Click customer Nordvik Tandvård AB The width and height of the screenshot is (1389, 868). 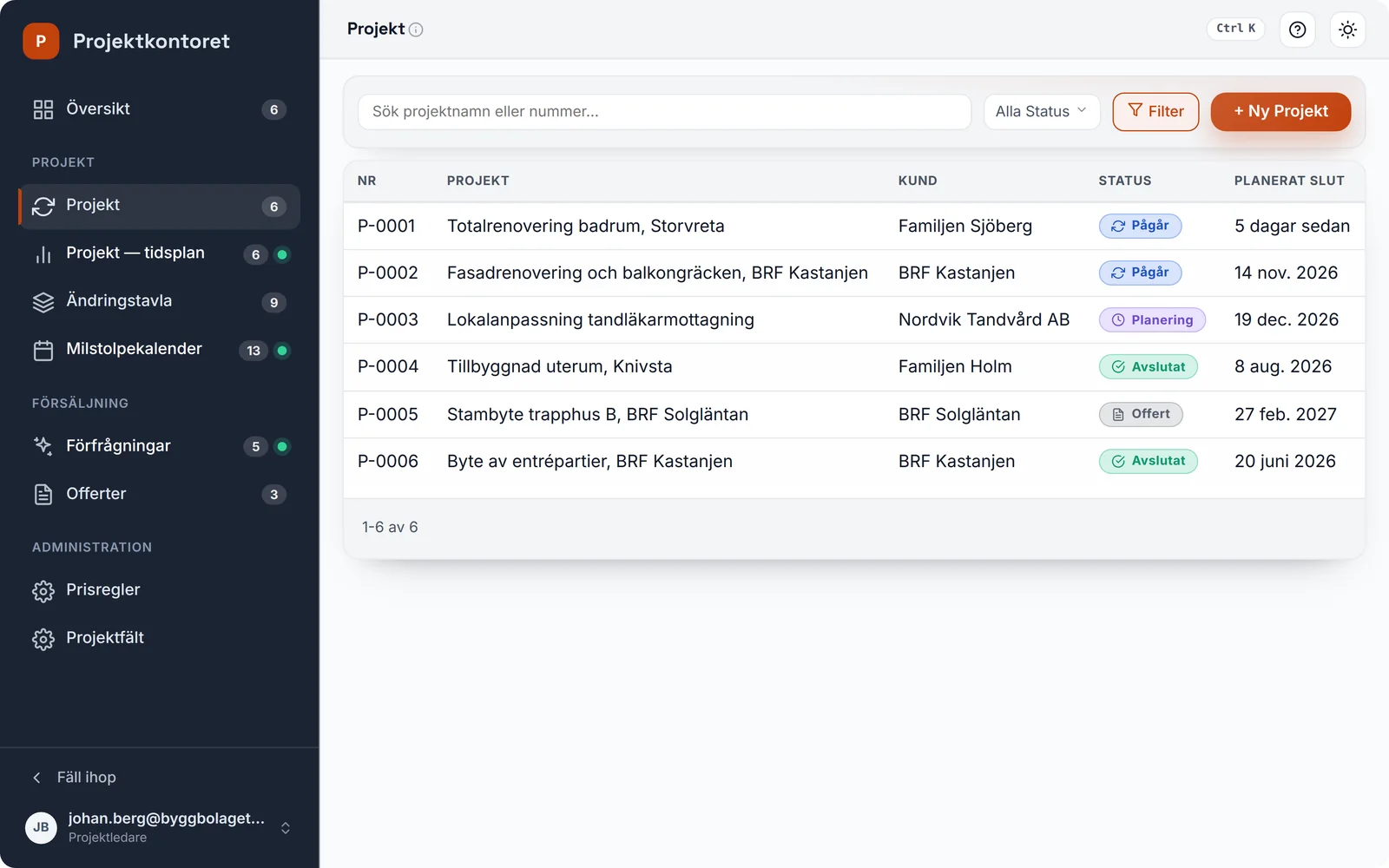pyautogui.click(x=984, y=319)
